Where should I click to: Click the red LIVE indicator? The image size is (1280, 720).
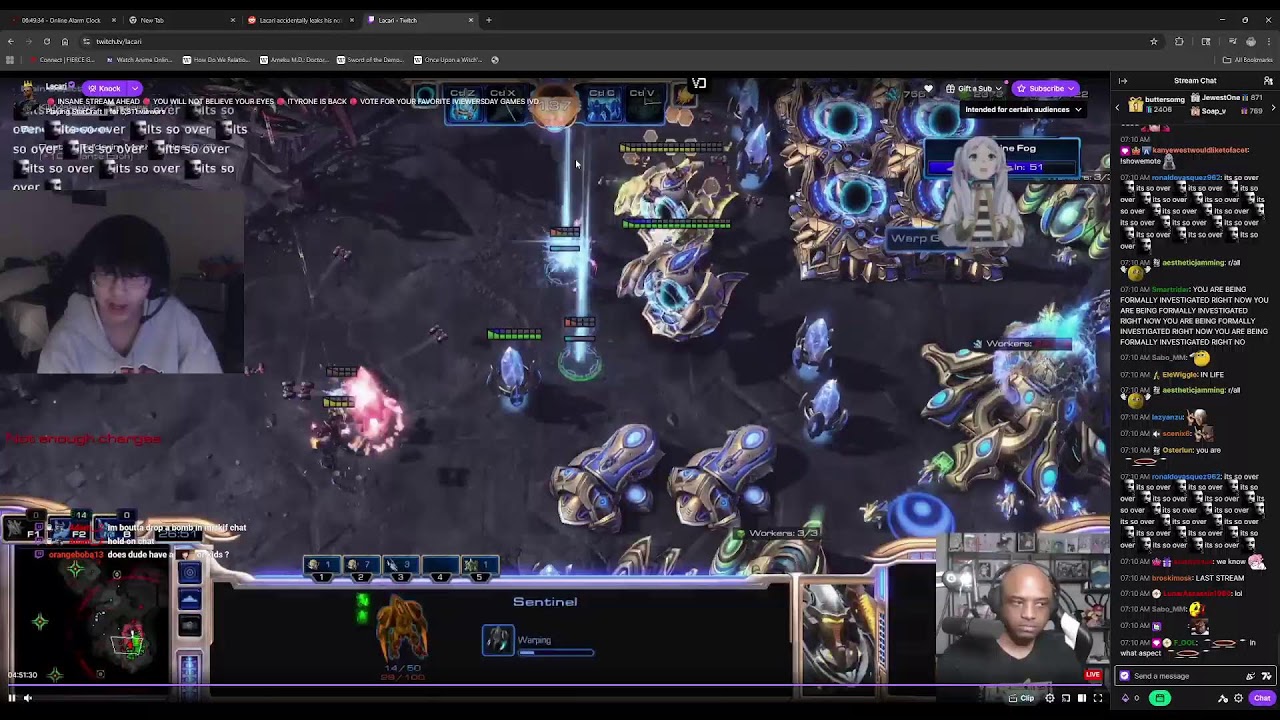(1093, 675)
